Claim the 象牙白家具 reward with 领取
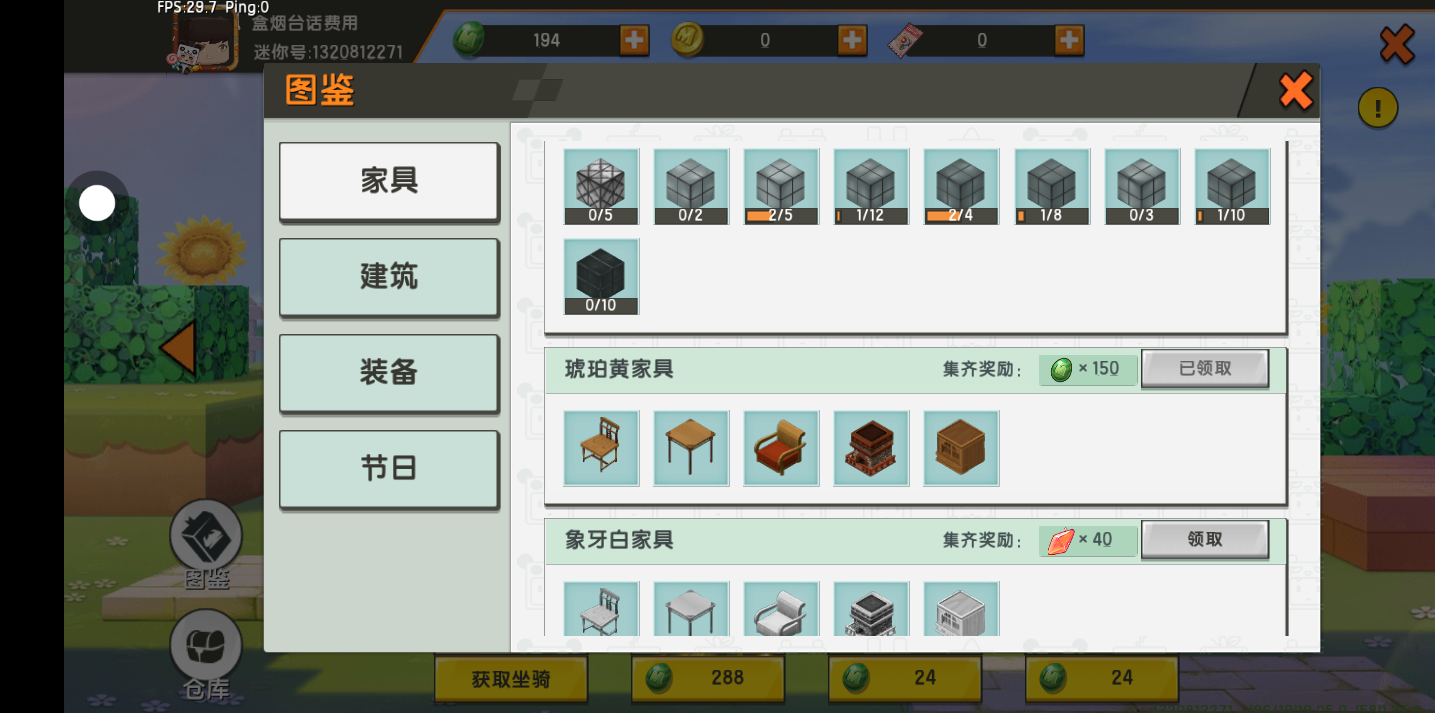Viewport: 1435px width, 713px height. pos(1205,540)
